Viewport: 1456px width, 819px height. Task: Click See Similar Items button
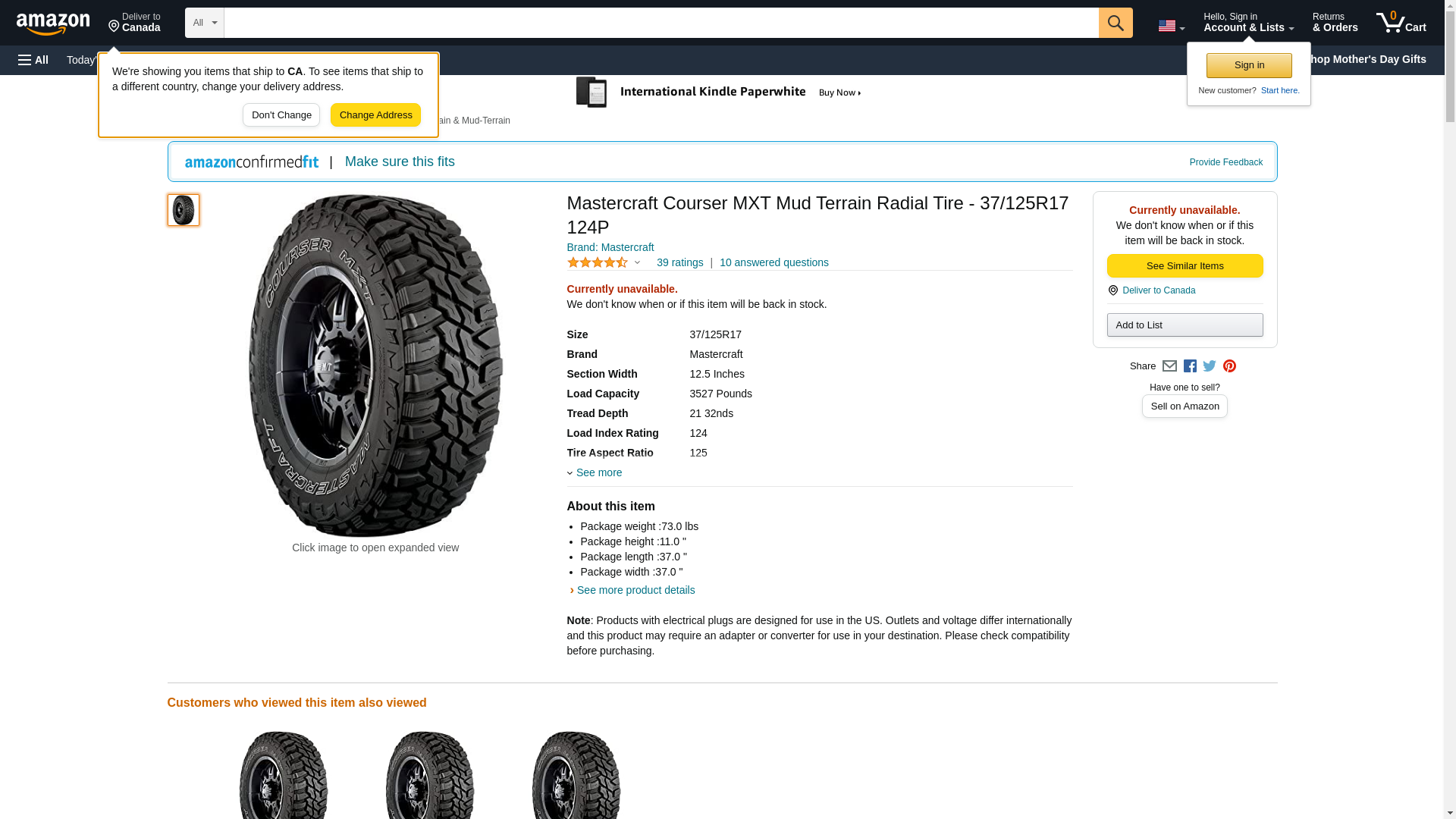[x=1185, y=265]
